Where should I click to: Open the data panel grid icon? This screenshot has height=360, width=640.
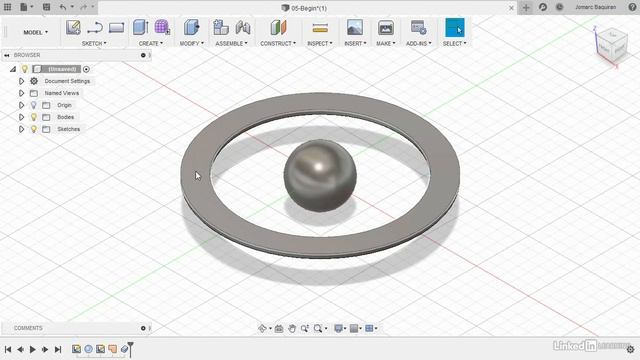[7, 7]
